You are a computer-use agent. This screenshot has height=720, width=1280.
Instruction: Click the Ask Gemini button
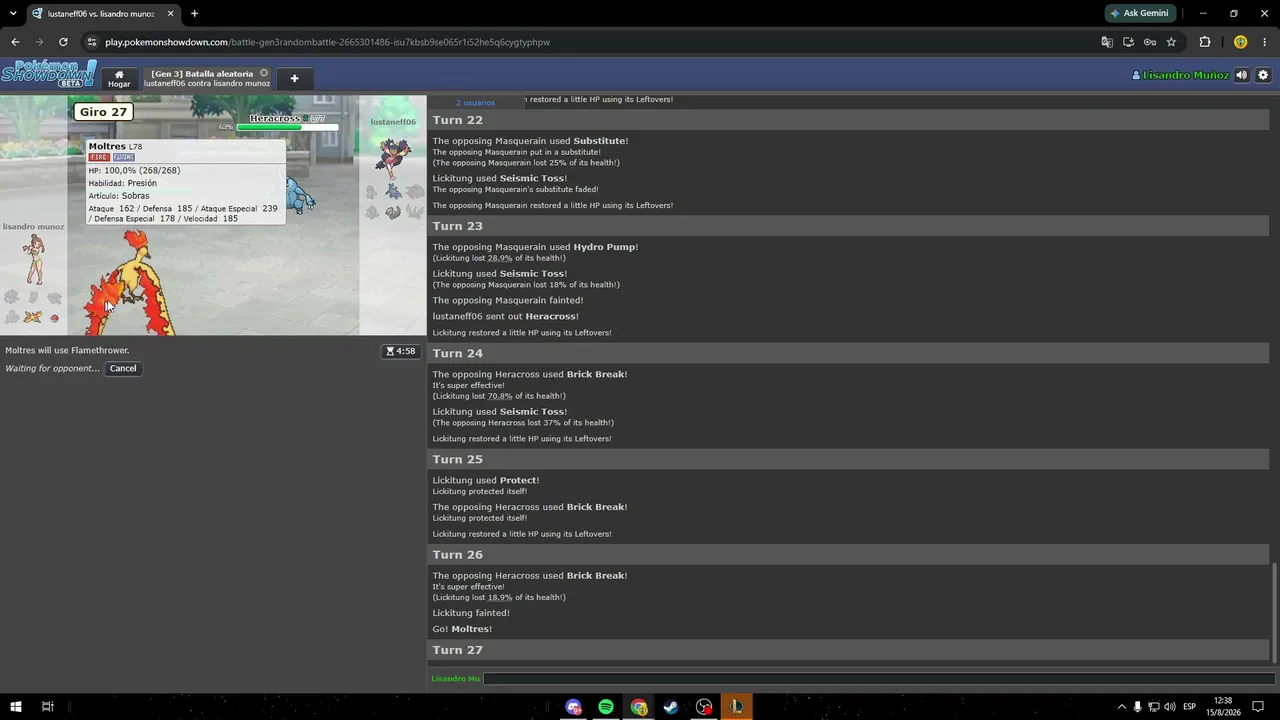1141,13
